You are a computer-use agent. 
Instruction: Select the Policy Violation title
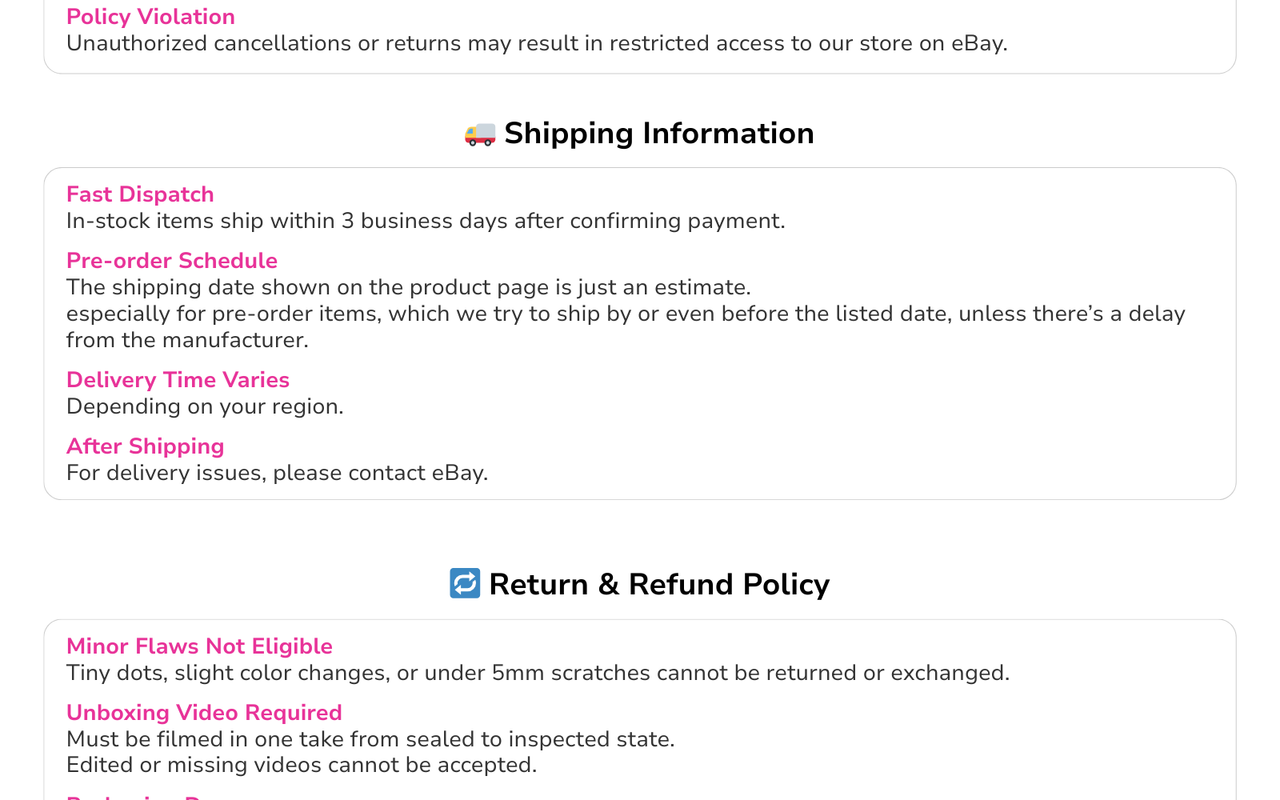[151, 17]
